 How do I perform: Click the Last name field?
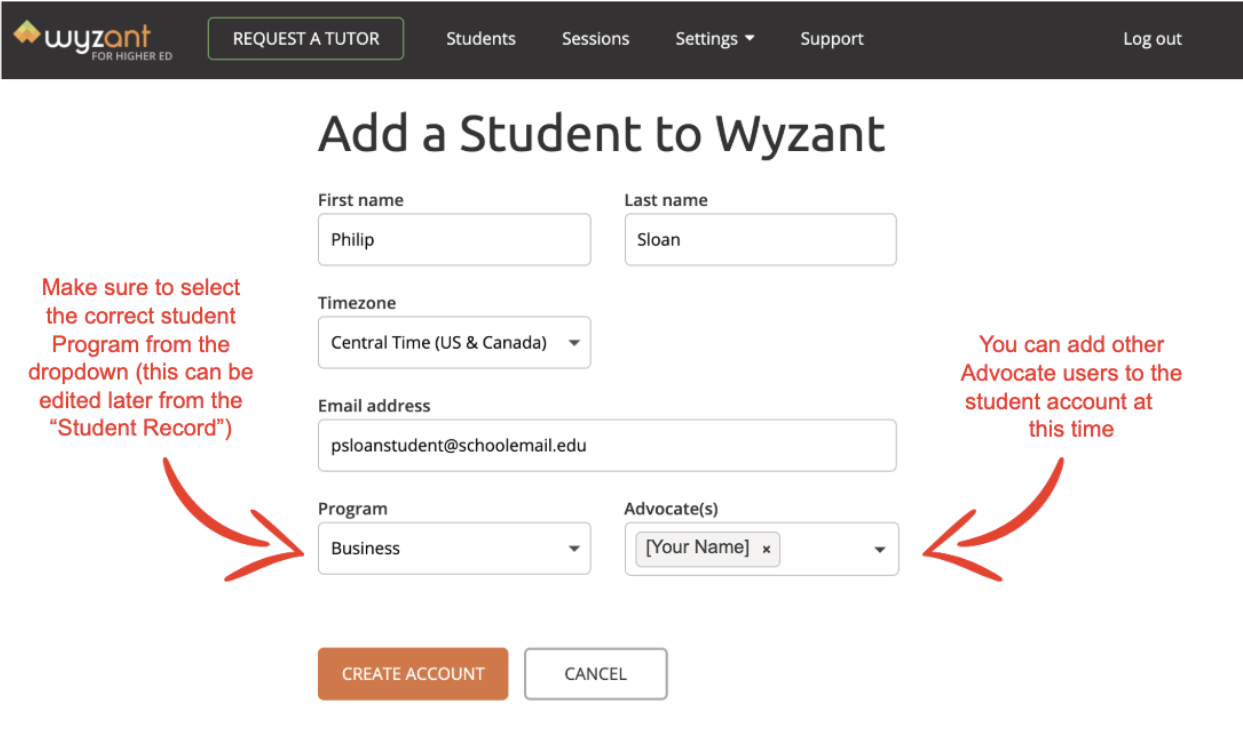click(x=760, y=240)
